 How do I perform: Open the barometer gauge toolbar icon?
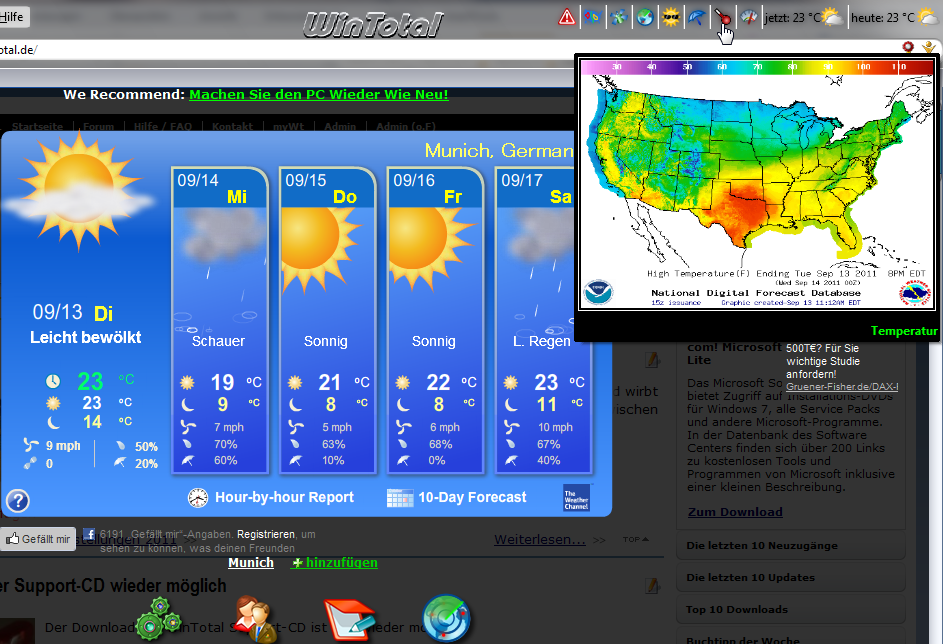(748, 17)
